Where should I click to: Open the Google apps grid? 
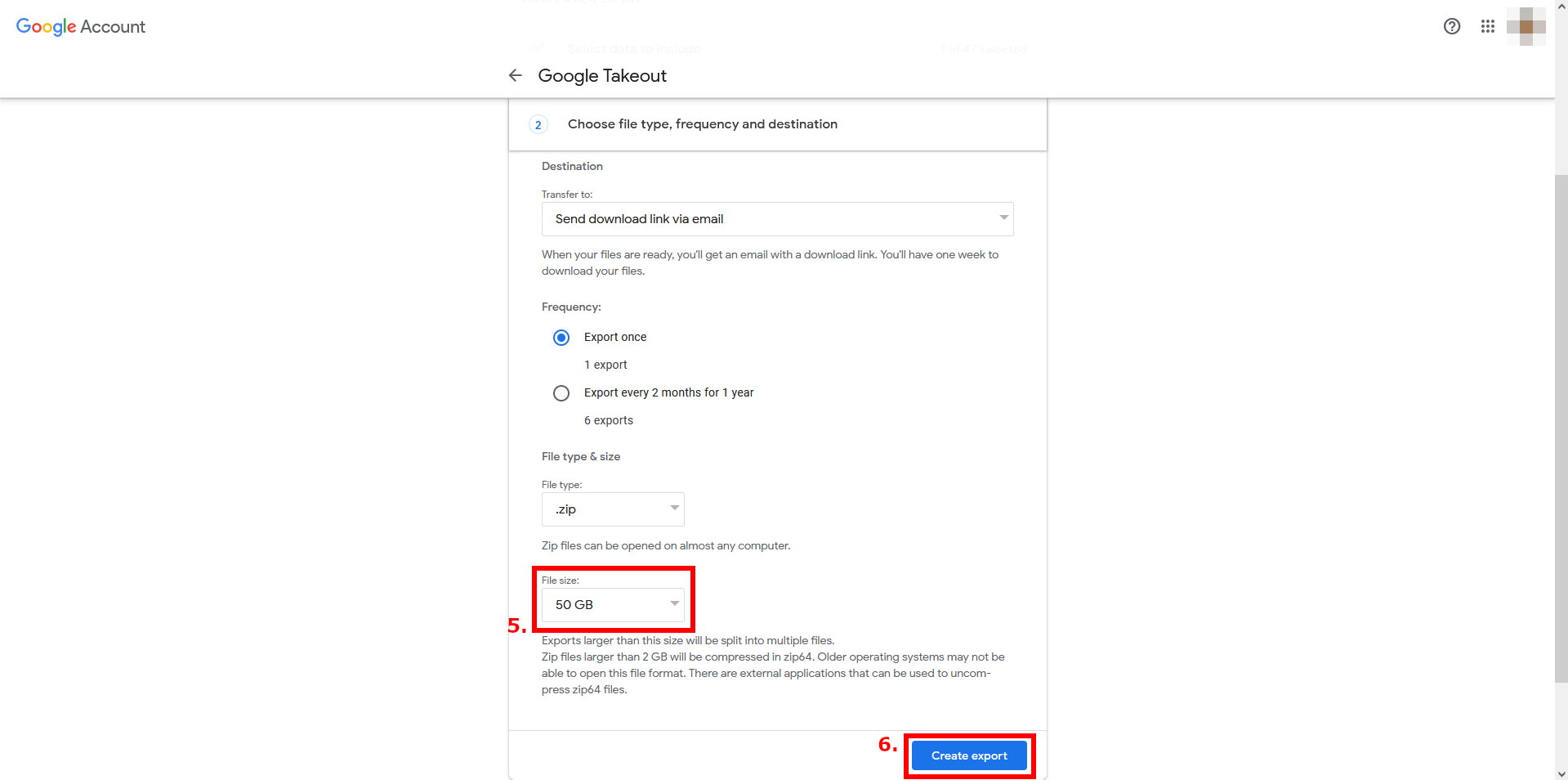pyautogui.click(x=1488, y=26)
